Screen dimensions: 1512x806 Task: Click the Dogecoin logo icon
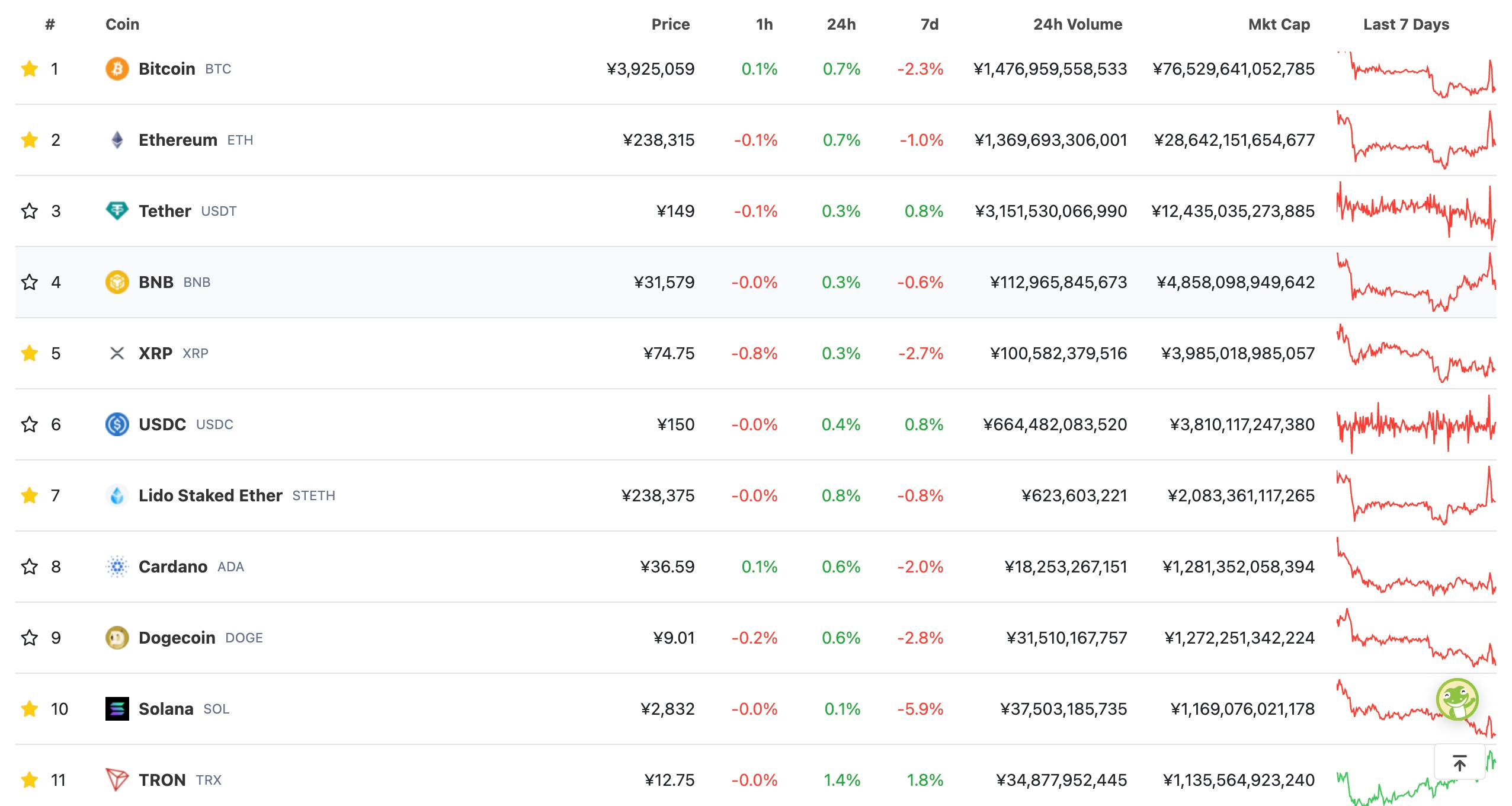[117, 638]
